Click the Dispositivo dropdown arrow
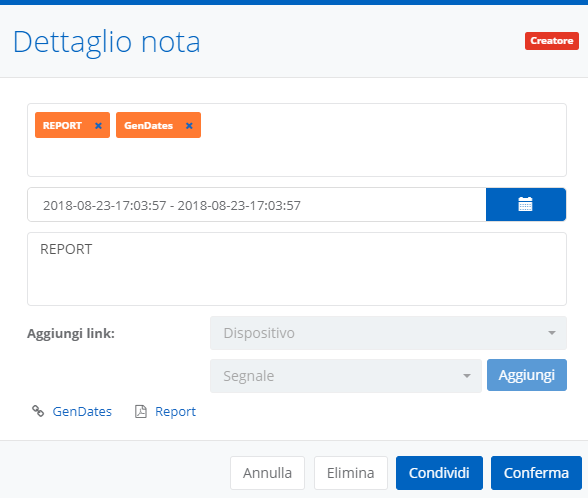 click(552, 333)
